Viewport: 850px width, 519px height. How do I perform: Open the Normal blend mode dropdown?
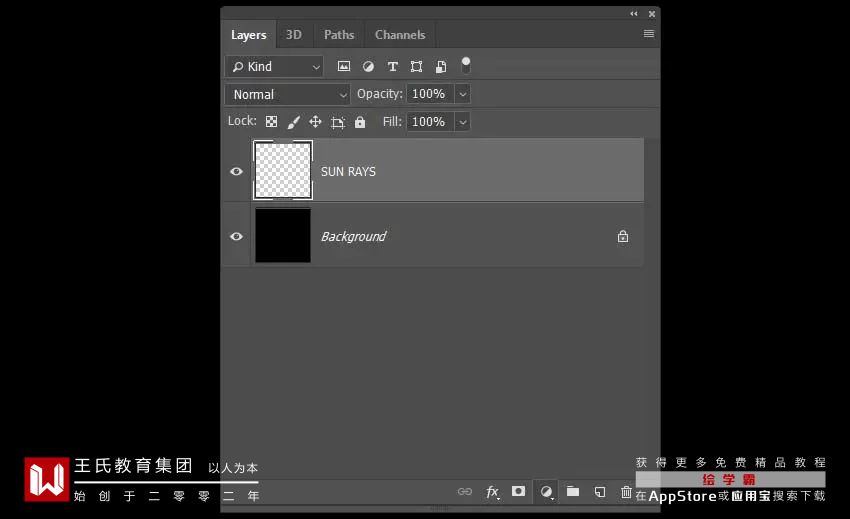(x=288, y=94)
